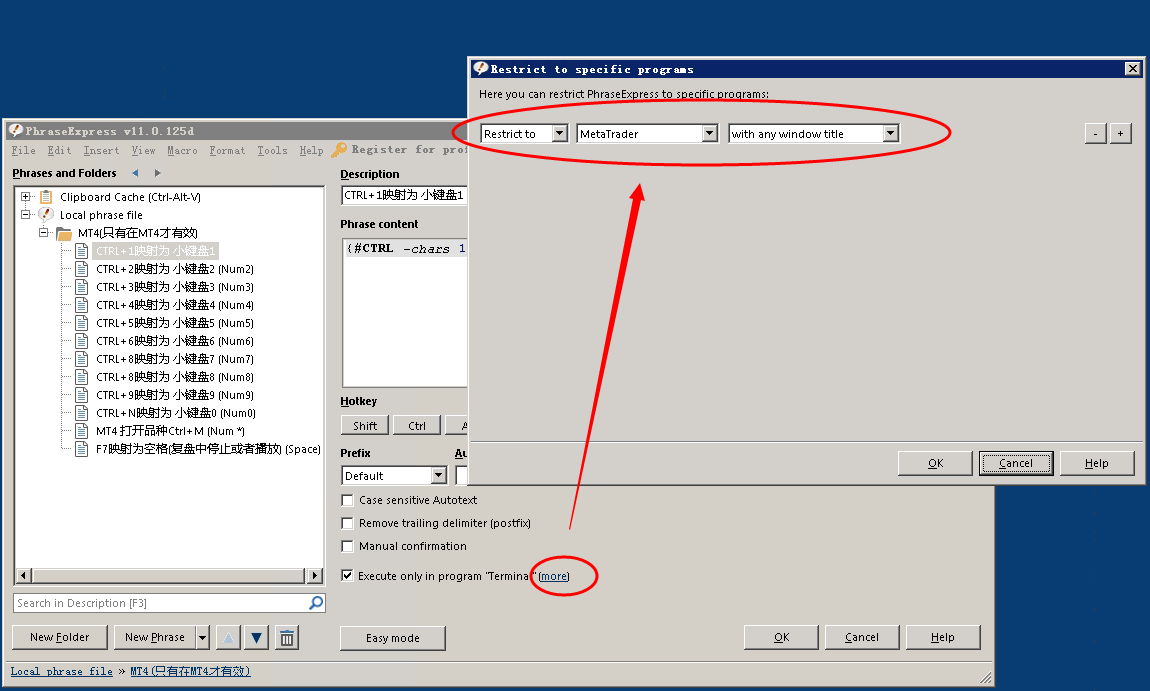Click the document icon beside the Num7 phrase

[82, 359]
